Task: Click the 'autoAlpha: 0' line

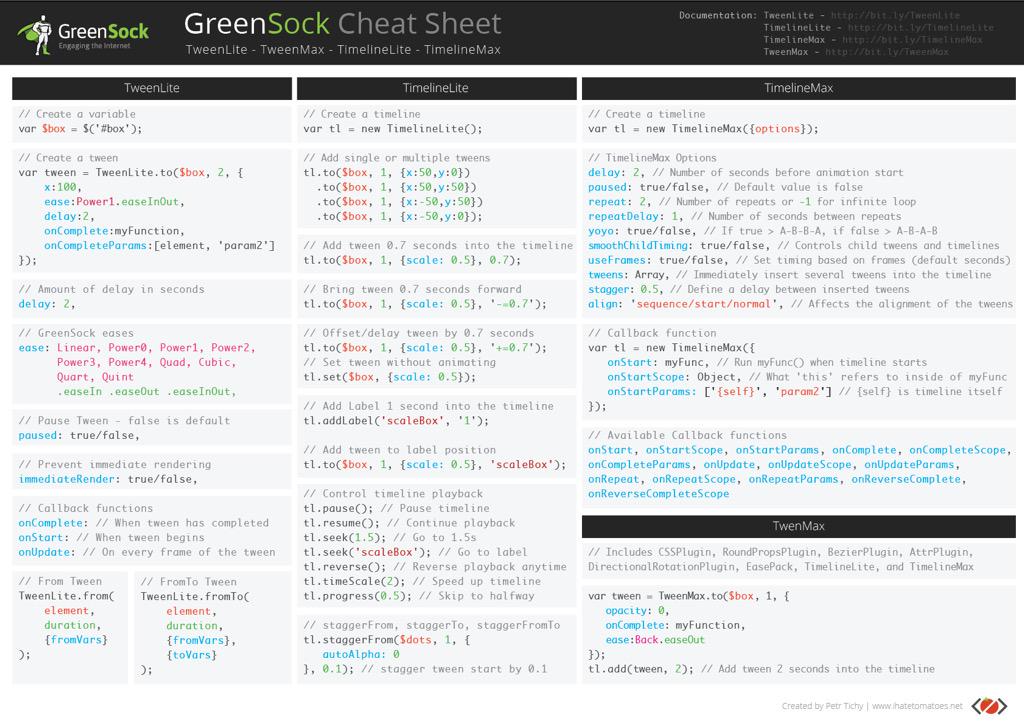Action: [x=360, y=654]
